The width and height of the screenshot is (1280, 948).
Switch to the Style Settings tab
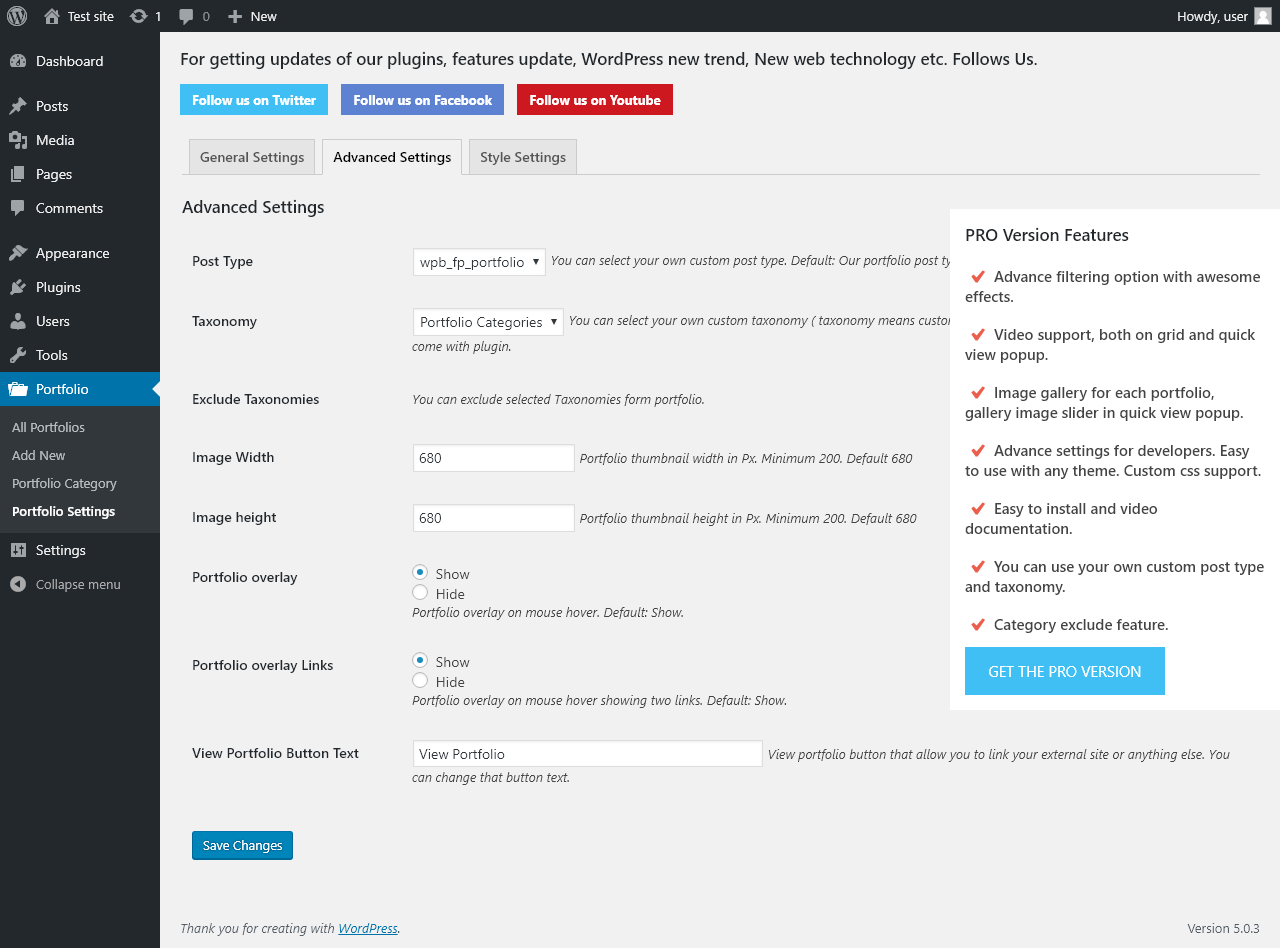(523, 157)
